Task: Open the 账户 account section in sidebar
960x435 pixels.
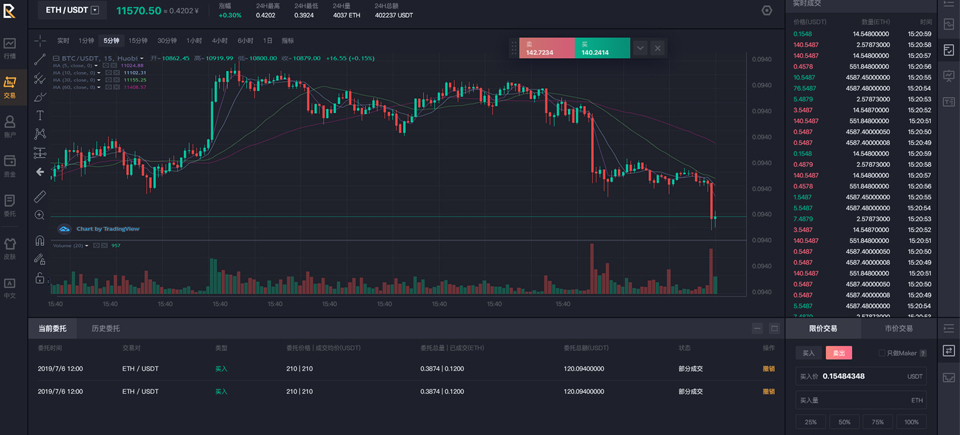Action: [x=10, y=126]
